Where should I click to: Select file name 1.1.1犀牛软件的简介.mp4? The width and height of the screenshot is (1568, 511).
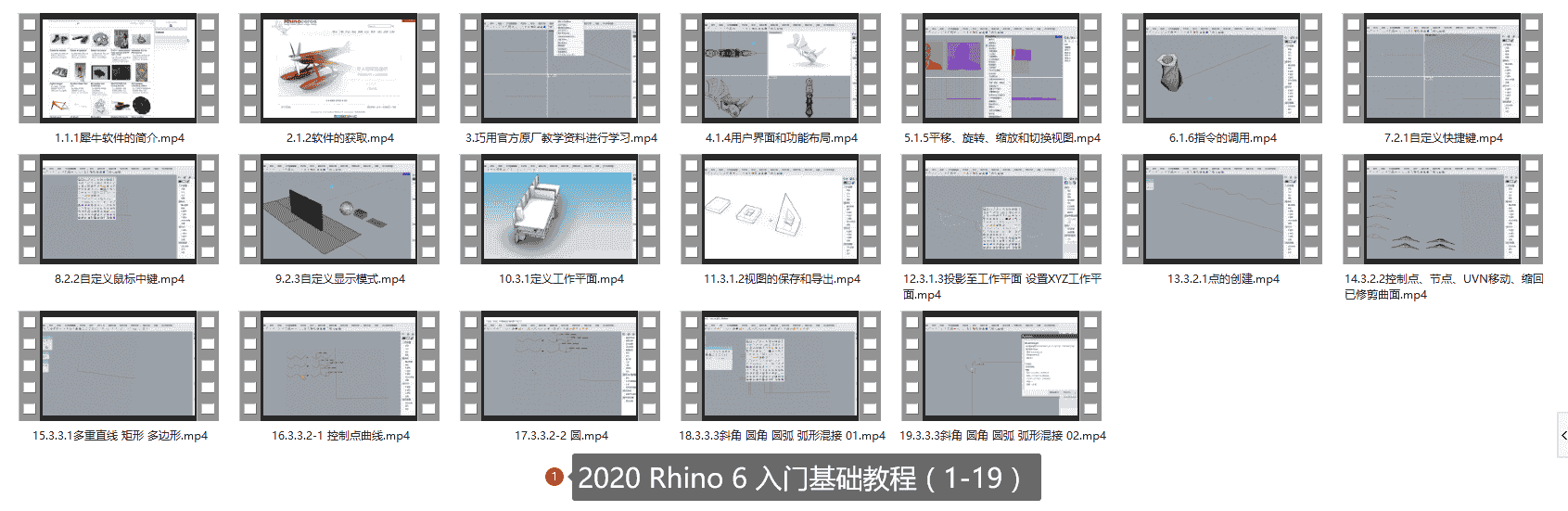click(x=120, y=138)
